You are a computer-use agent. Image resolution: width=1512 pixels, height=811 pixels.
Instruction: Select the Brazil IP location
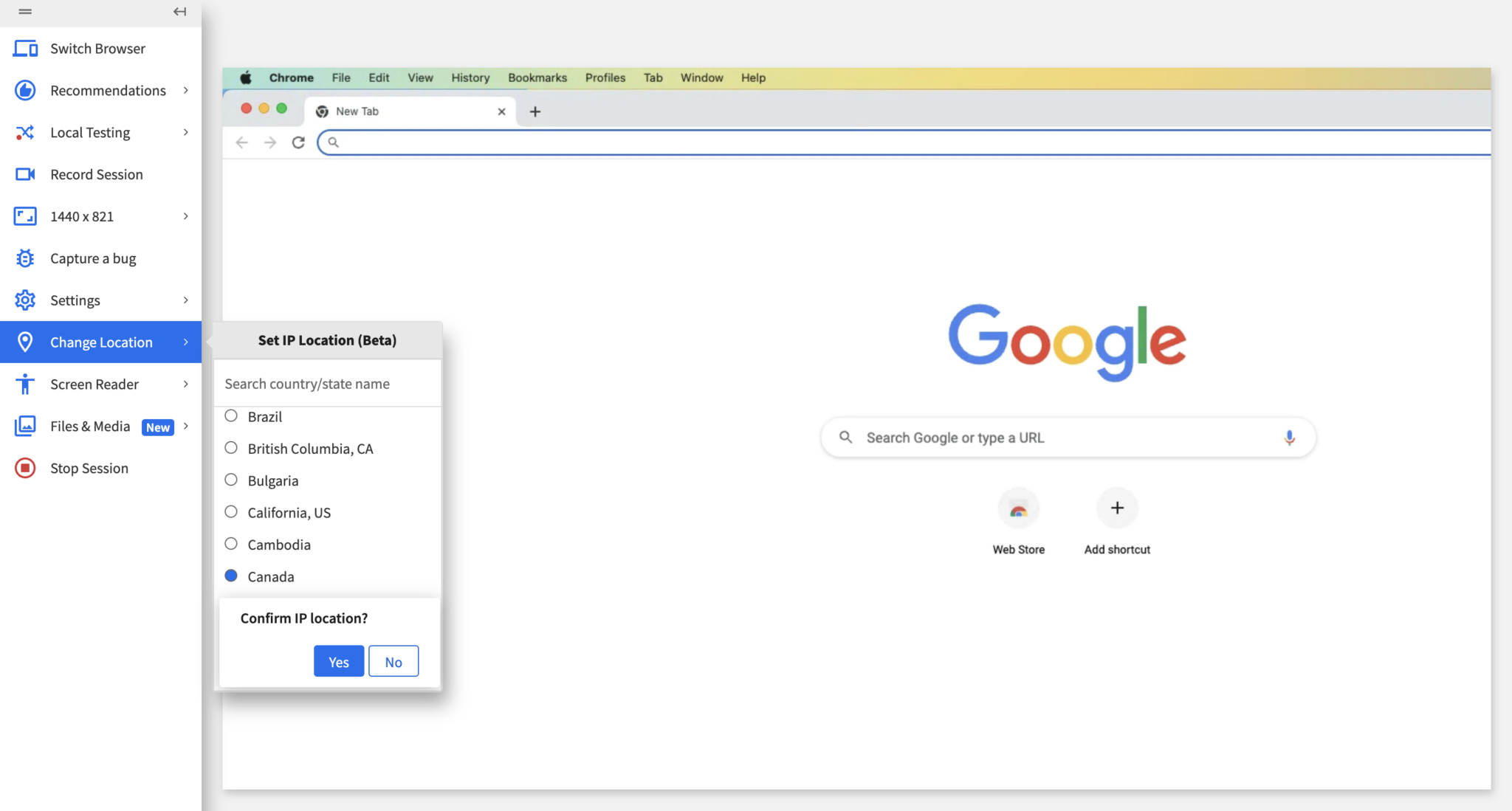pyautogui.click(x=231, y=415)
